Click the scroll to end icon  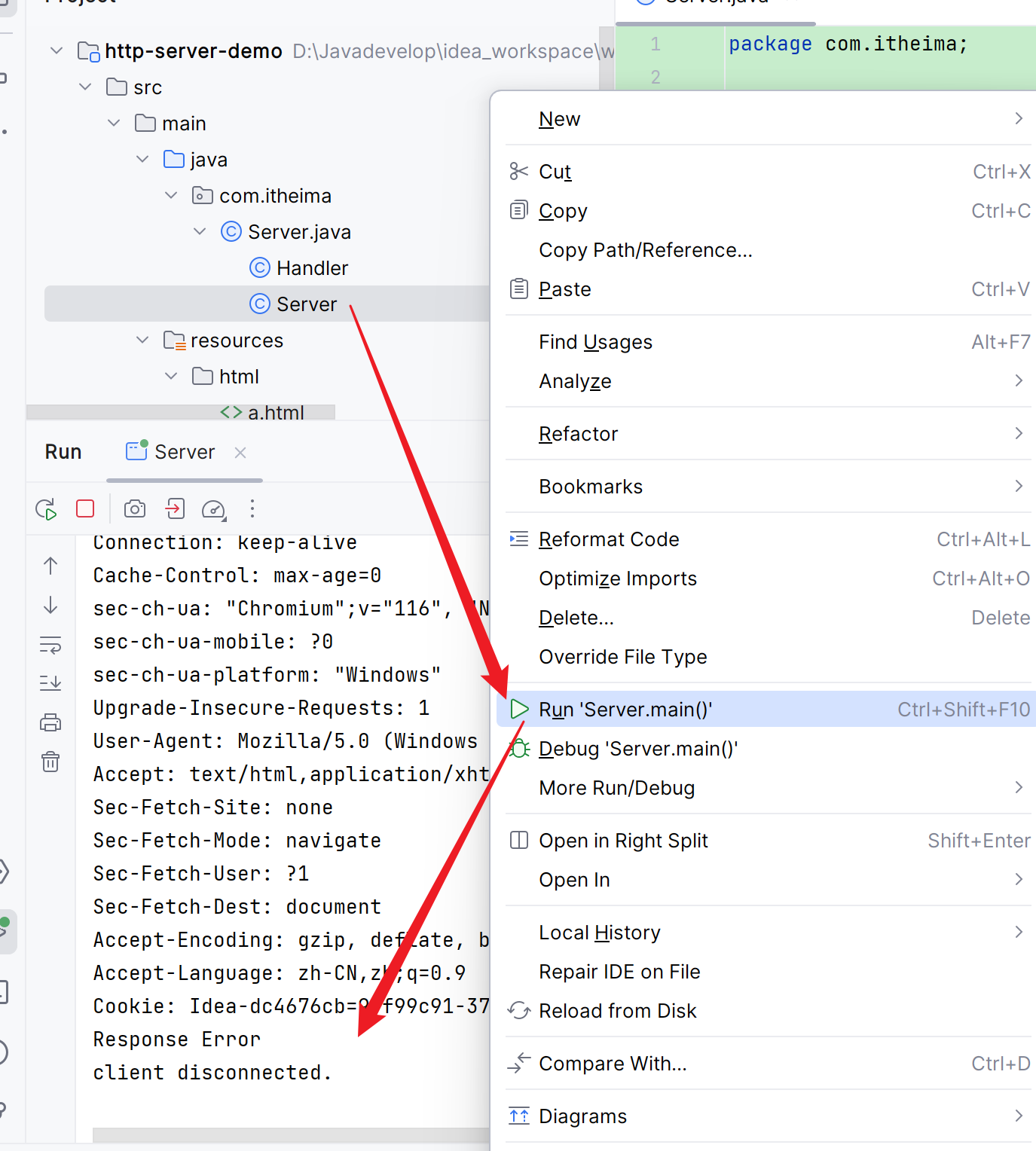(50, 683)
